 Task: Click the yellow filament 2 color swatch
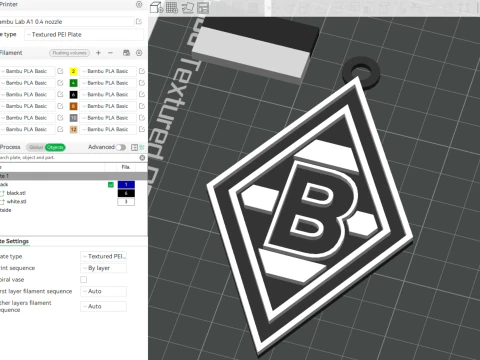pos(73,71)
